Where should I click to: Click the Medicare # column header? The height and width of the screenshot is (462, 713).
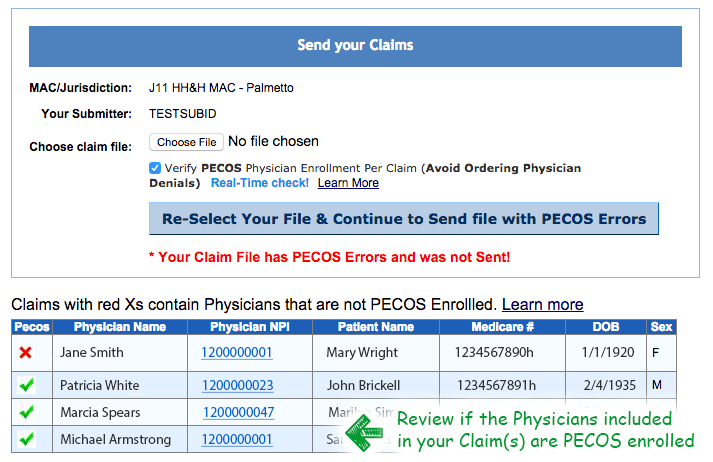(502, 327)
